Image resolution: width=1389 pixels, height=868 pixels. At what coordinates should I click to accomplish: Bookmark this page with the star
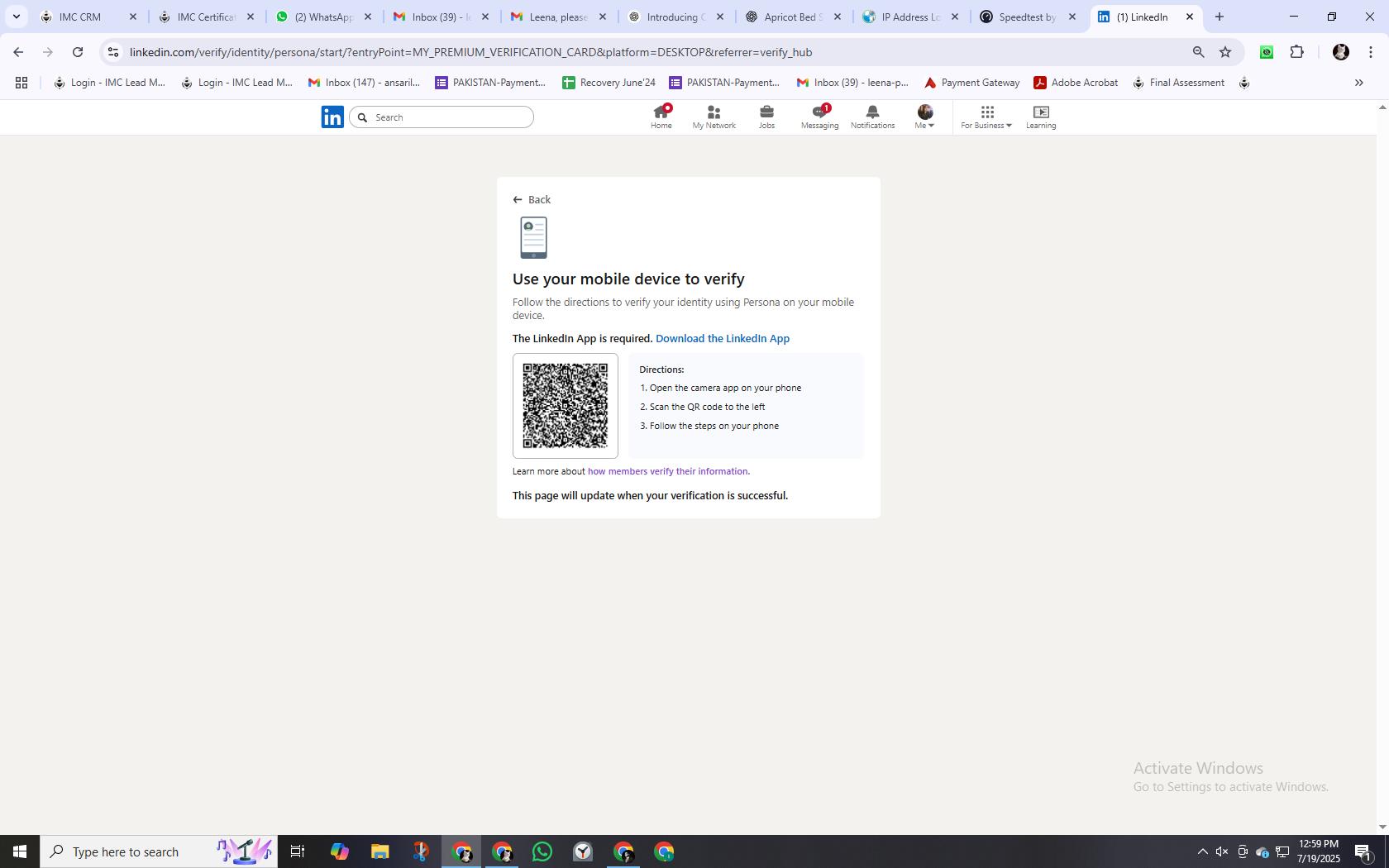(1225, 52)
